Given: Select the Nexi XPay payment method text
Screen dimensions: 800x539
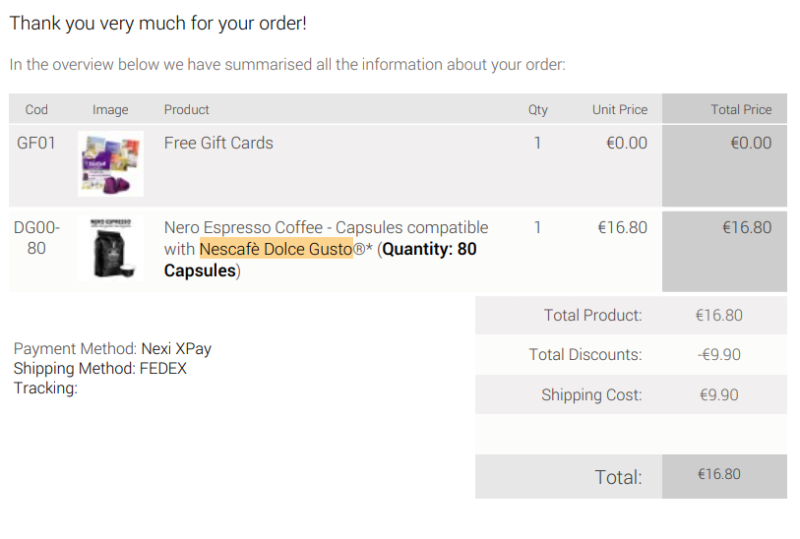Looking at the screenshot, I should click(176, 349).
